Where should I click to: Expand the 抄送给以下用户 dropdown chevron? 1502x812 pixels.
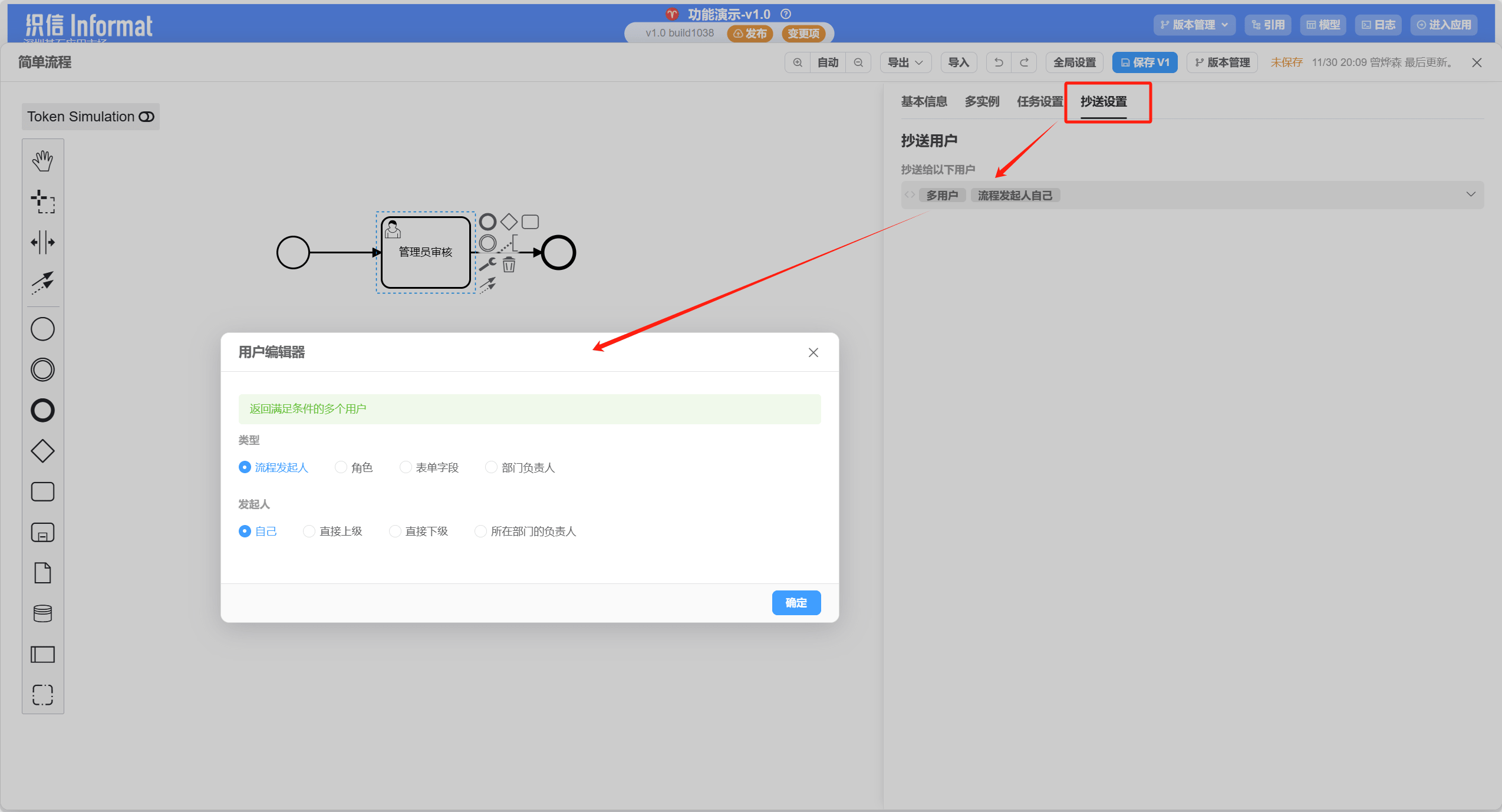tap(1470, 194)
